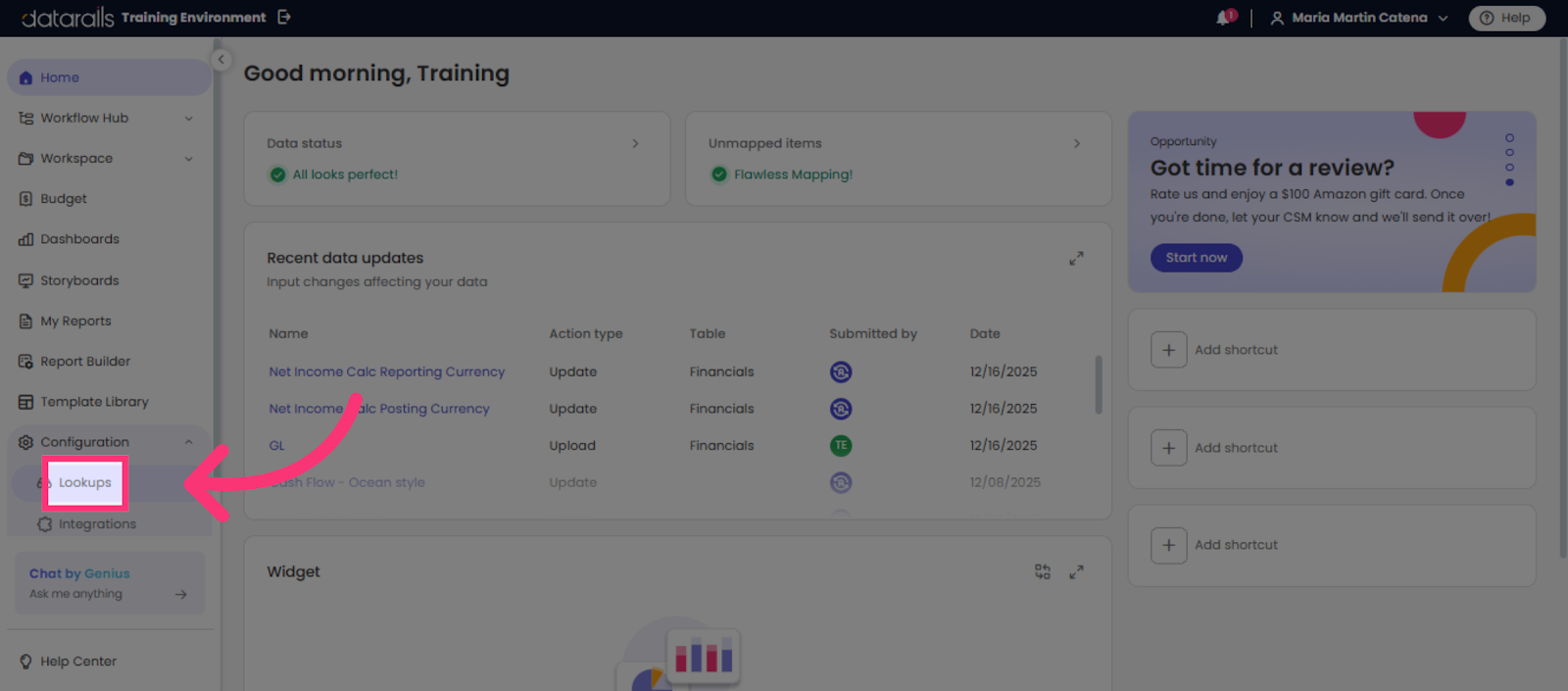This screenshot has width=1568, height=691.
Task: Click the Template Library icon
Action: coord(25,402)
